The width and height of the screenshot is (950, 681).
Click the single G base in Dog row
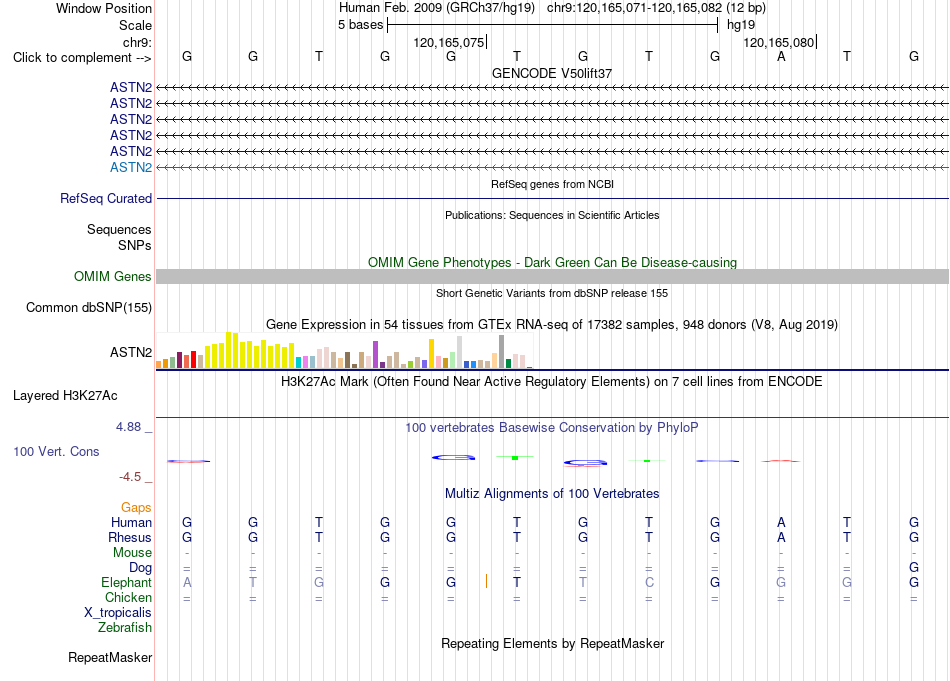914,568
